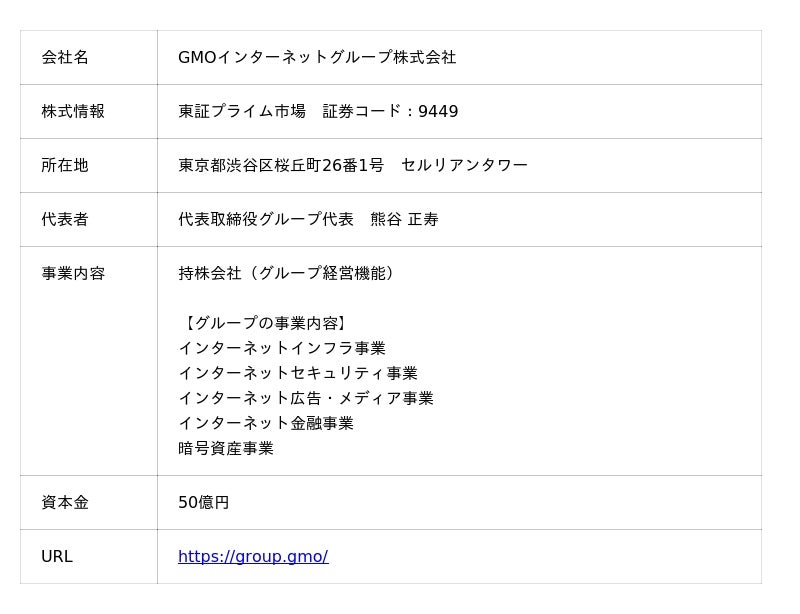Select the インターネットセキュリティ事業 line
This screenshot has width=800, height=614.
coord(297,374)
